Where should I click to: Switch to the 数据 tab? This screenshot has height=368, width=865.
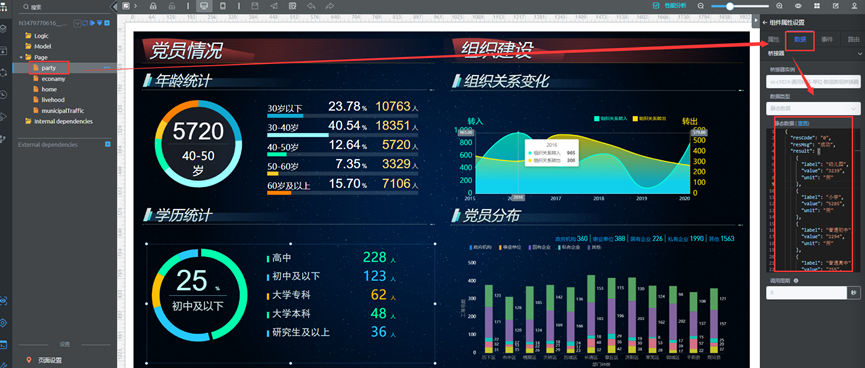[x=800, y=40]
